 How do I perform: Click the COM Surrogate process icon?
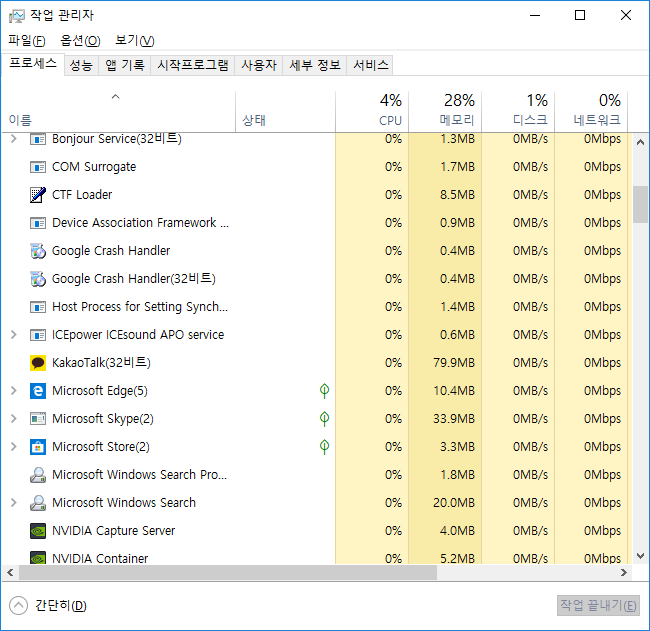tap(38, 167)
